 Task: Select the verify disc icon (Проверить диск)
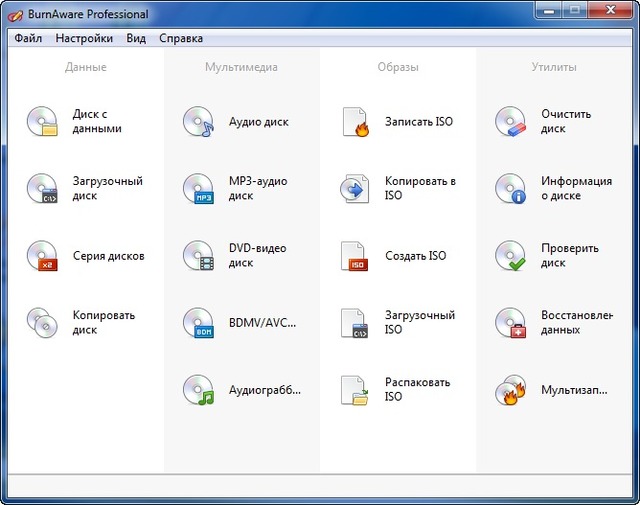pyautogui.click(x=510, y=256)
